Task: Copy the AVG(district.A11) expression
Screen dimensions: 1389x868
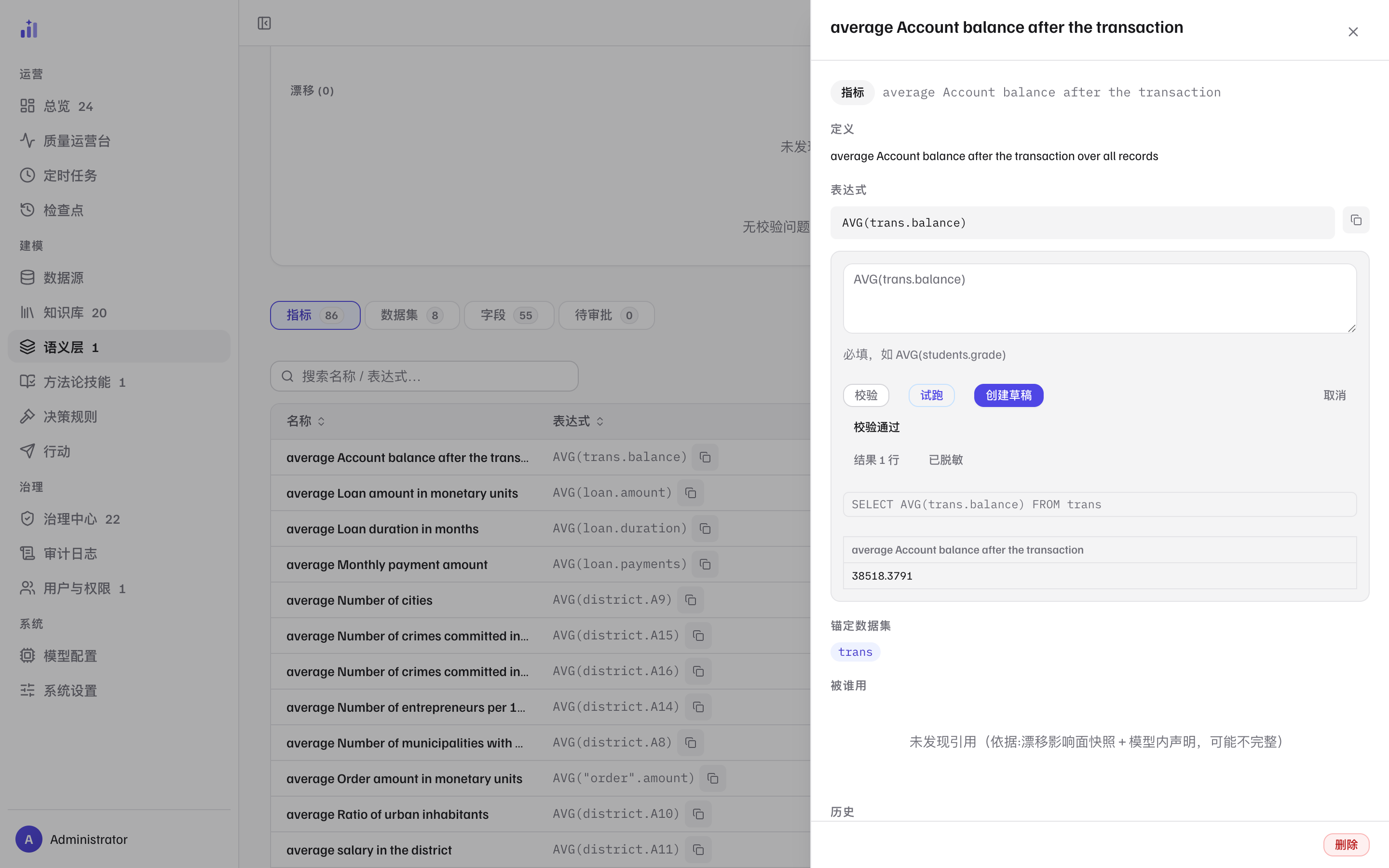Action: (x=698, y=850)
